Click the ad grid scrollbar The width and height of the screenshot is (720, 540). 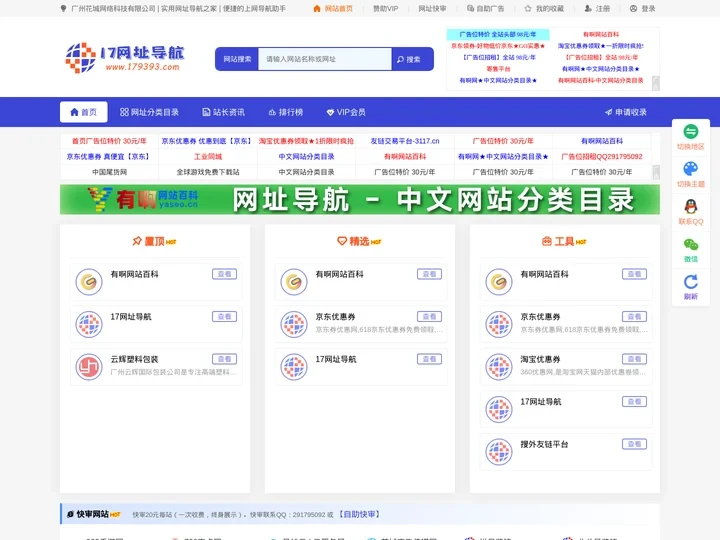[x=656, y=172]
